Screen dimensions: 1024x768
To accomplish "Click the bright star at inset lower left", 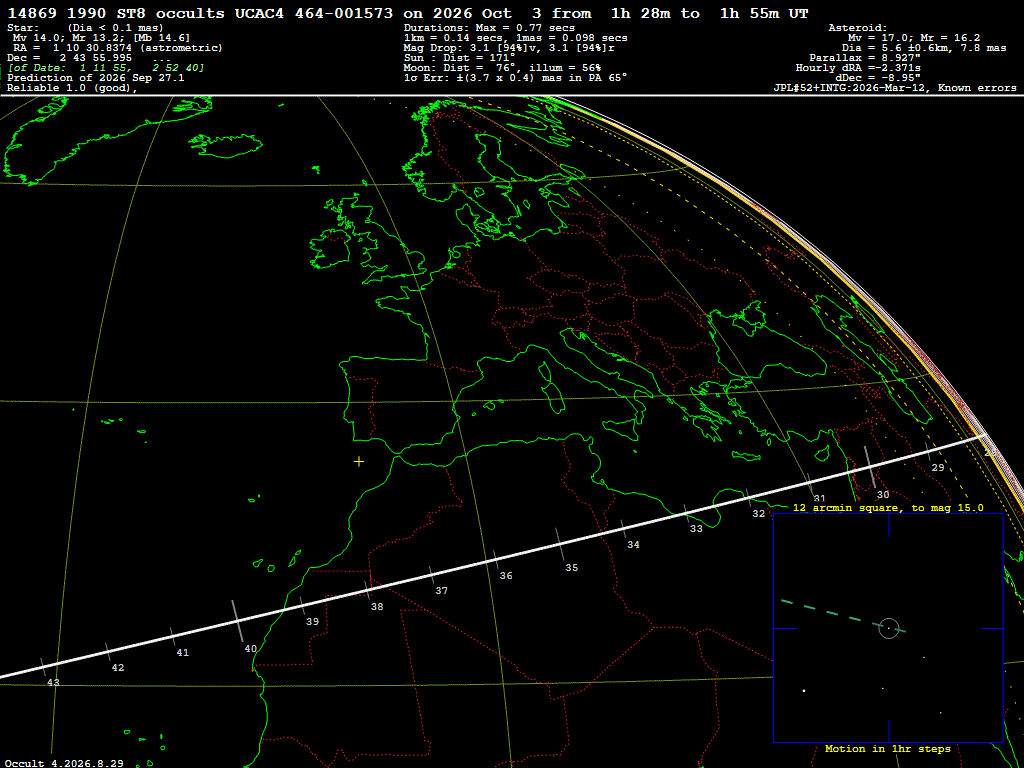I will pos(804,690).
